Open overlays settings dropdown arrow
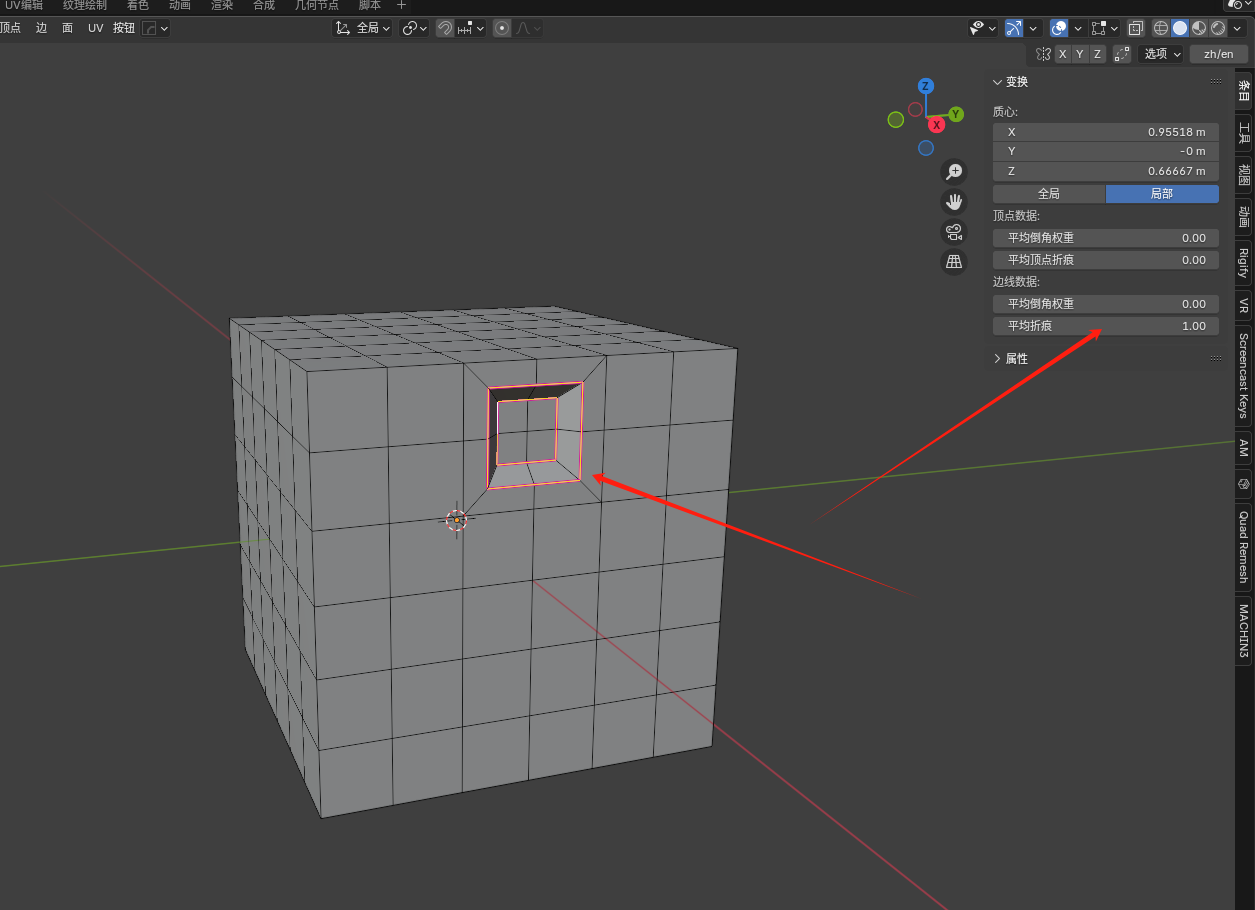Image resolution: width=1255 pixels, height=910 pixels. (x=1078, y=28)
